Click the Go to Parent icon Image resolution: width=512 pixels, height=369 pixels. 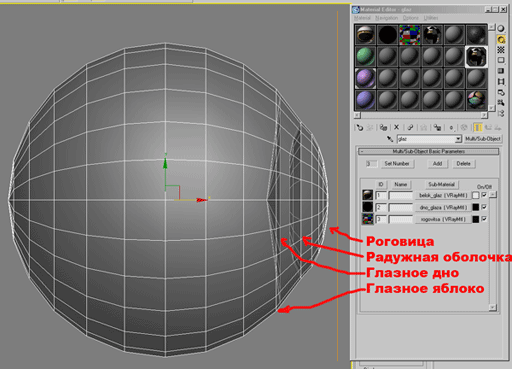pyautogui.click(x=488, y=127)
